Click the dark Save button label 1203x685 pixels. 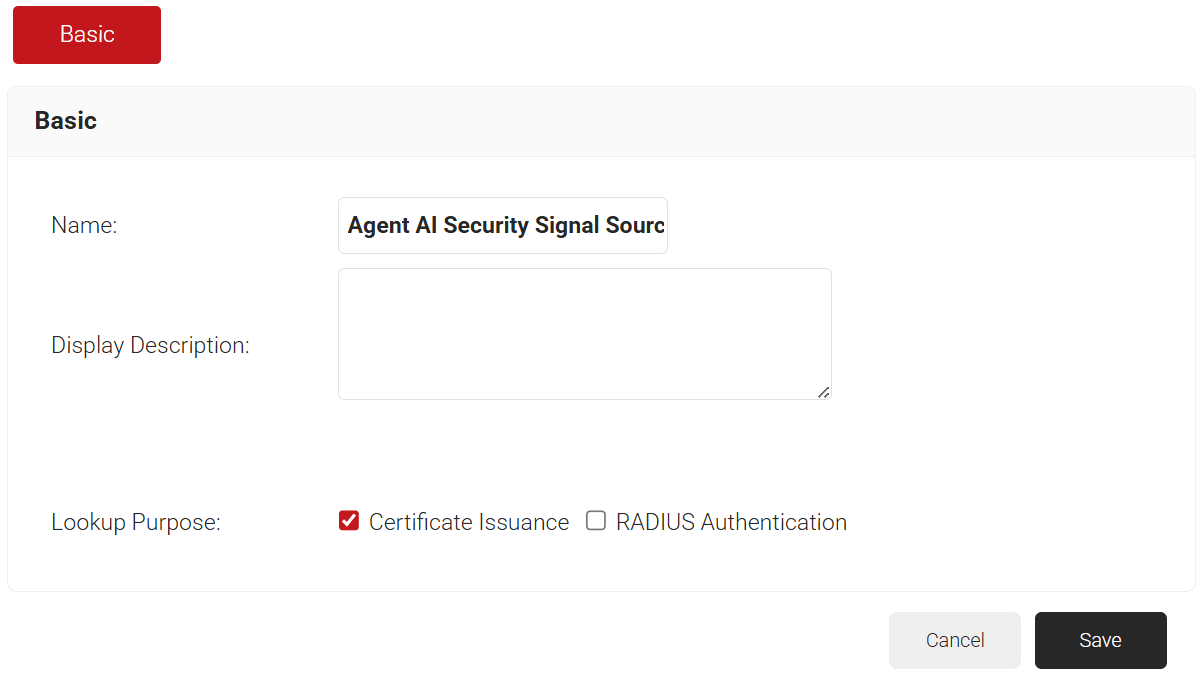(1101, 640)
